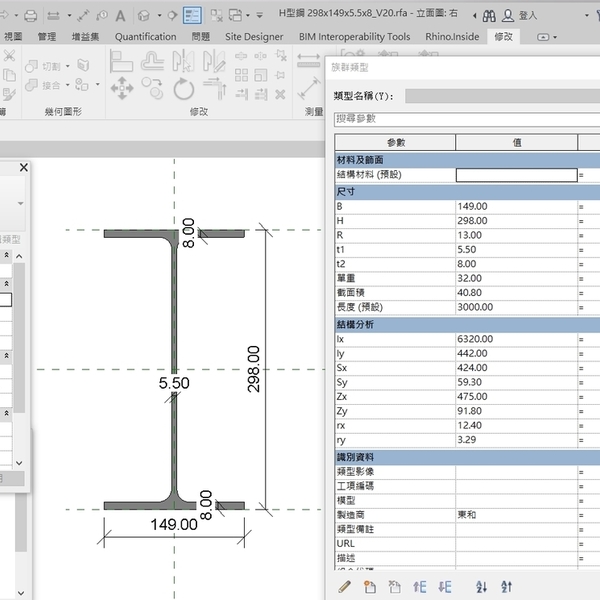Click the Edit Parameter pencil icon

(x=345, y=587)
